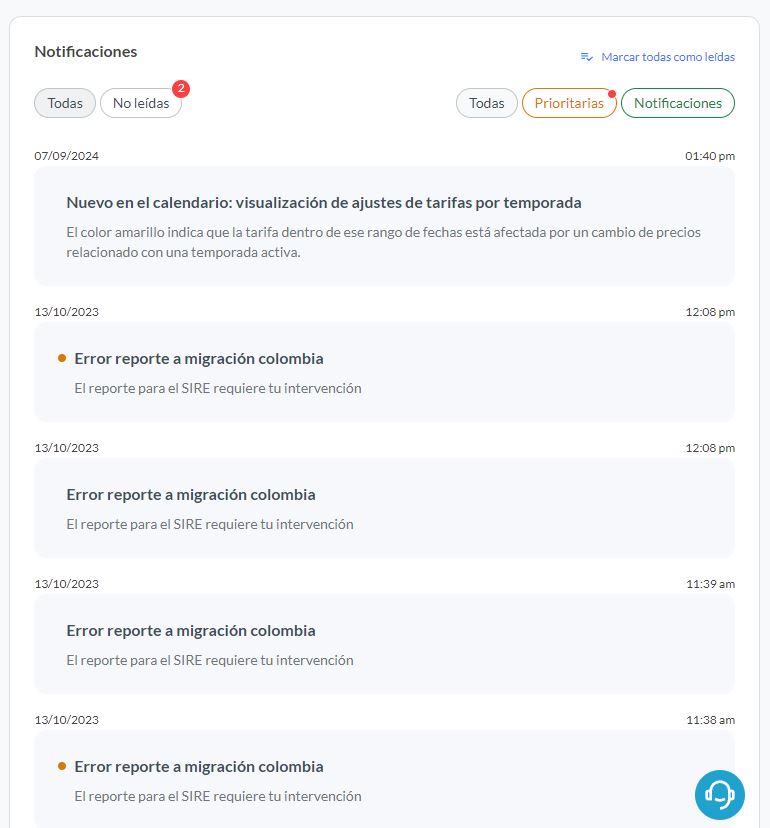Click the mark-all-read checklist icon
The image size is (770, 828).
pos(586,57)
